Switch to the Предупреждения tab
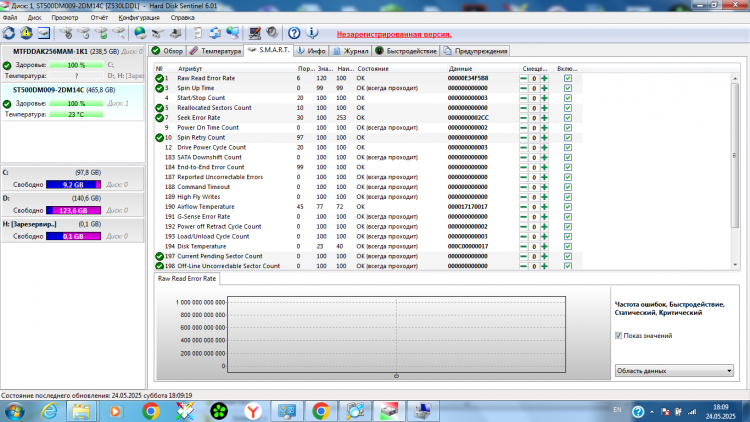The height and width of the screenshot is (422, 750). [475, 51]
